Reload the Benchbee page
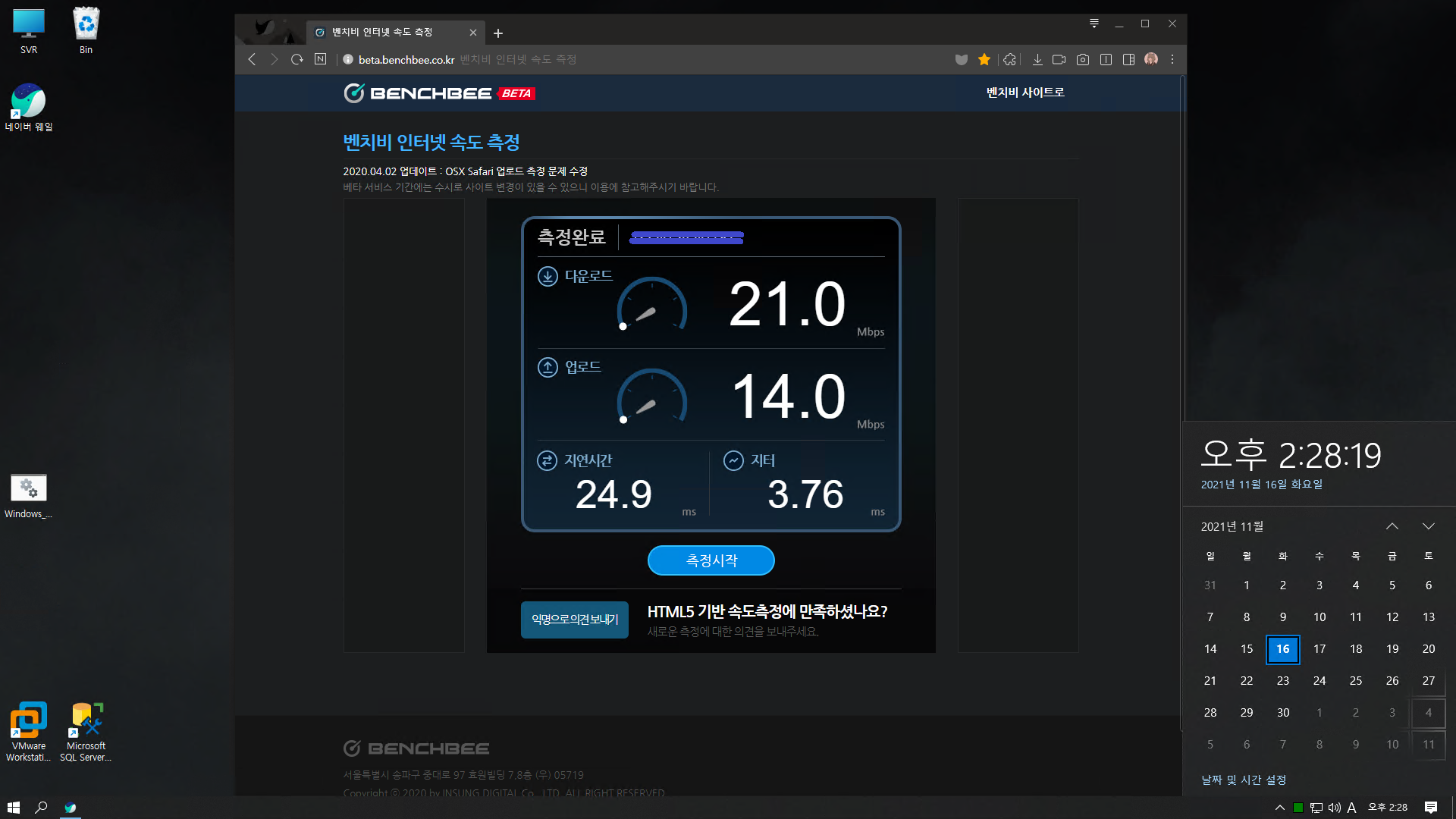The image size is (1456, 819). (x=297, y=59)
